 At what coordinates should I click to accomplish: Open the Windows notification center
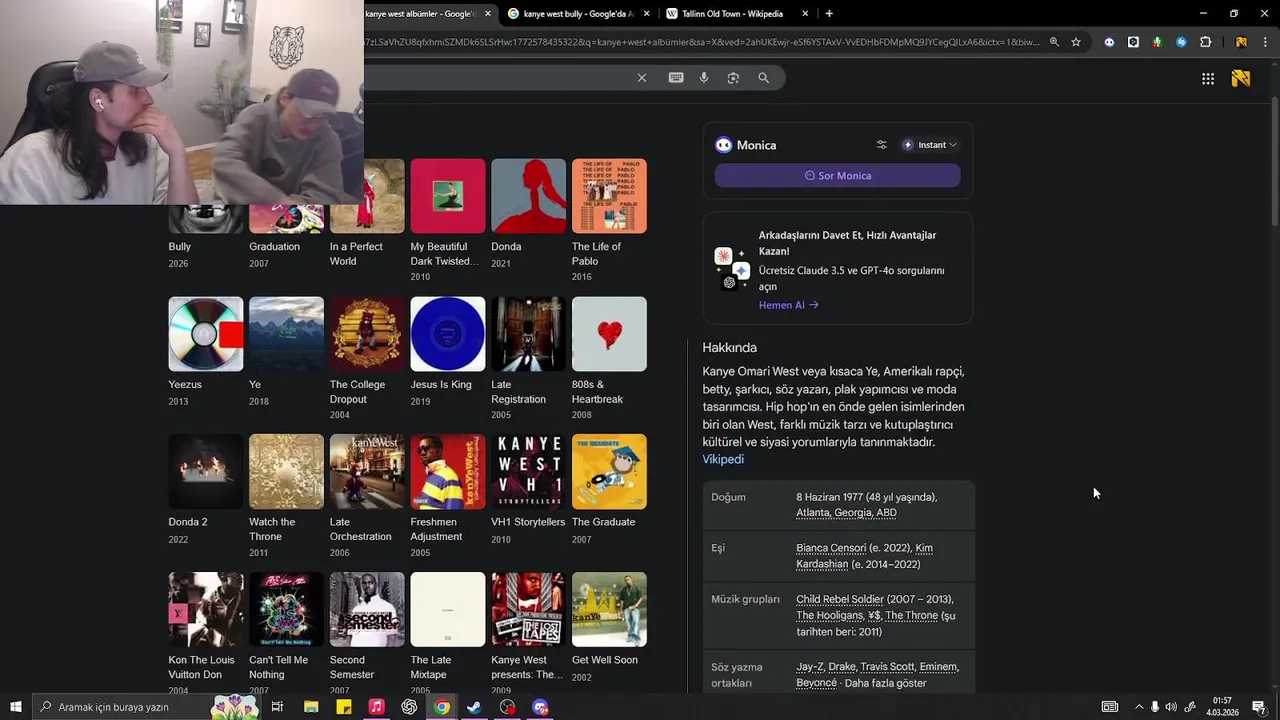pos(1259,707)
